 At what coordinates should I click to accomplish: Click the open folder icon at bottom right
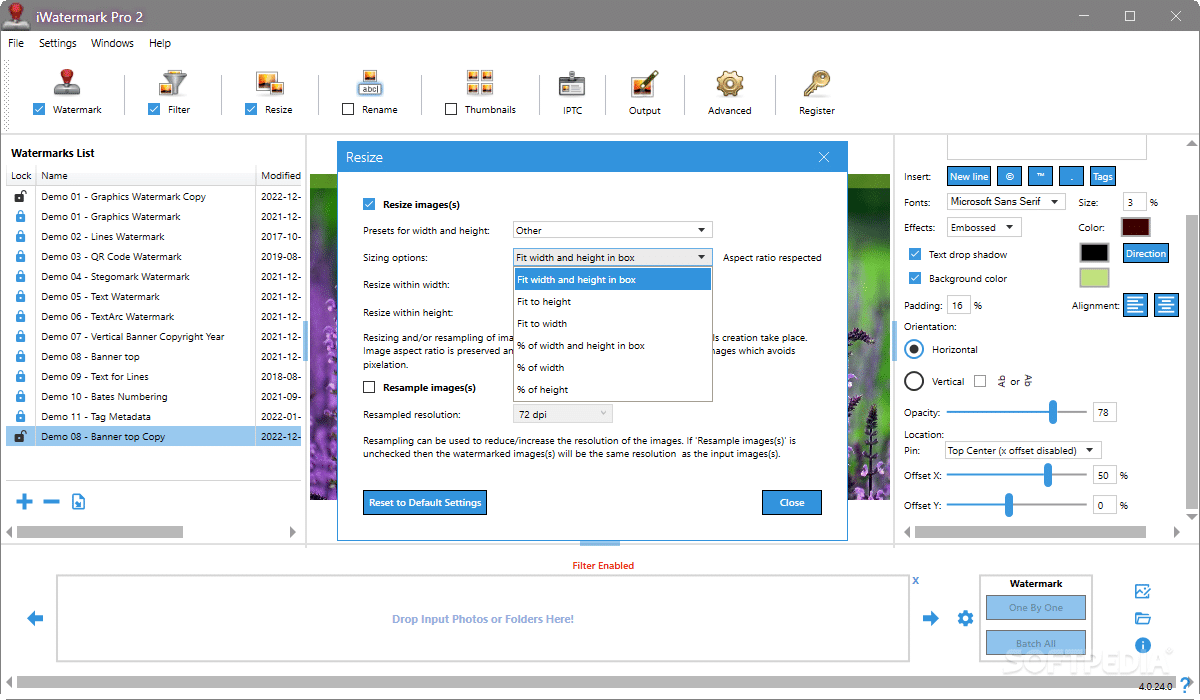pos(1143,619)
